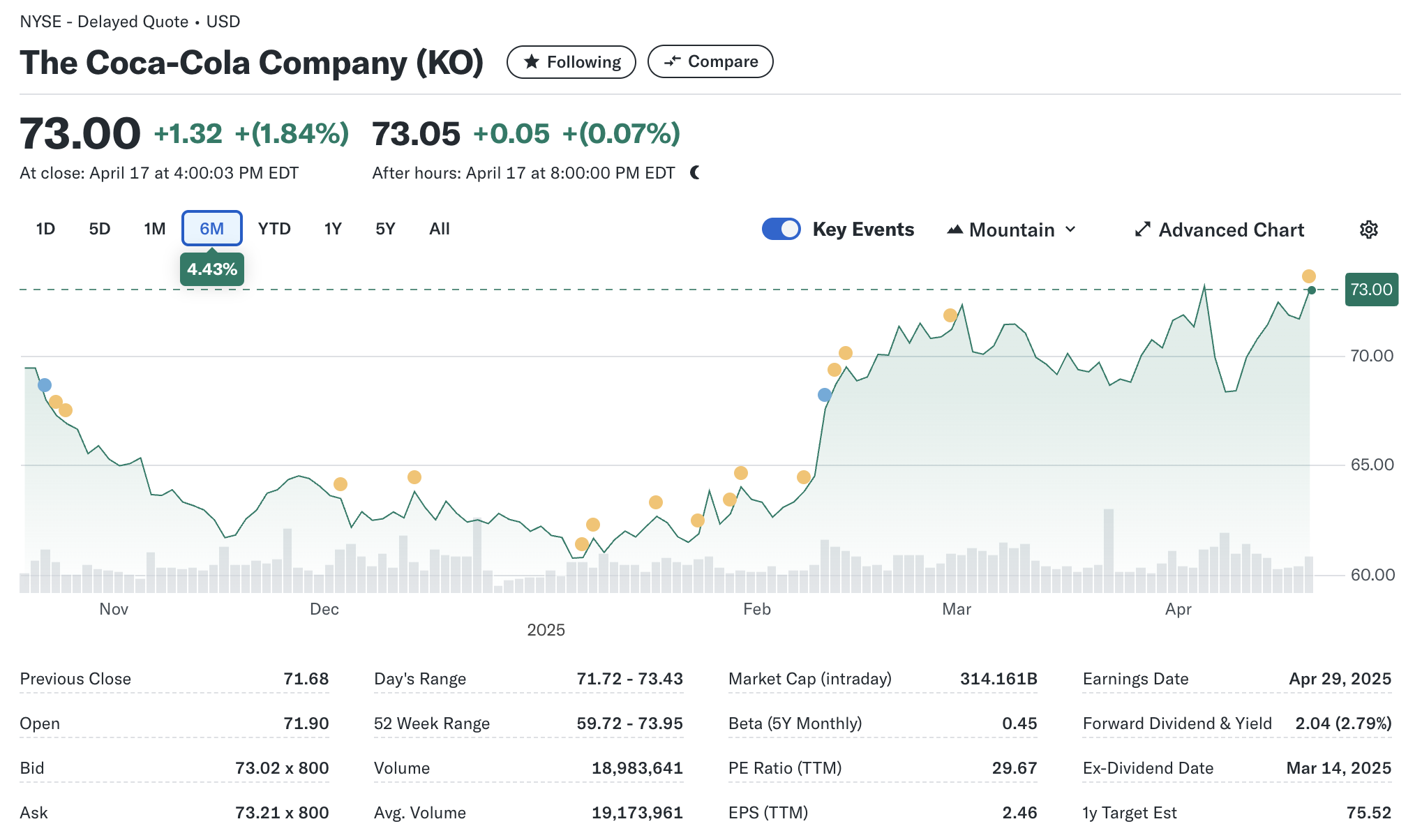1422x840 pixels.
Task: Click the blue event marker in late October
Action: (x=45, y=385)
